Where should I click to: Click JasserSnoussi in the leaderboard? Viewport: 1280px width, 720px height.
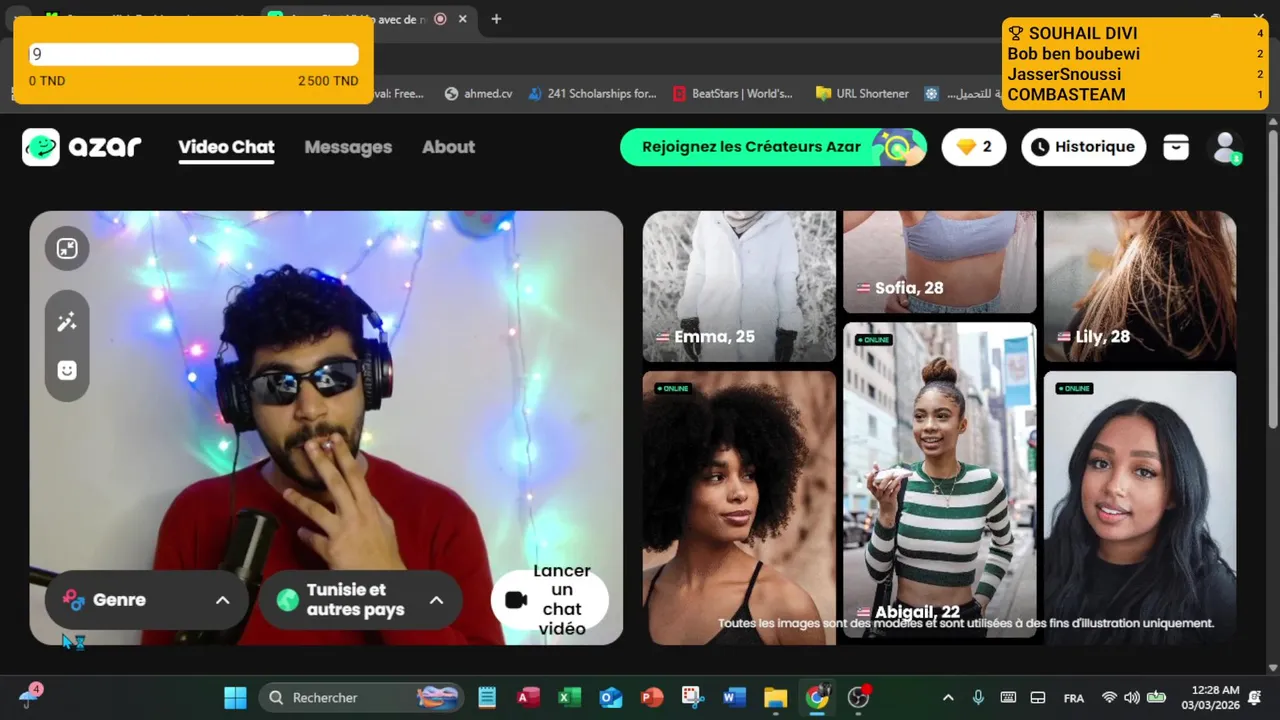pyautogui.click(x=1064, y=74)
